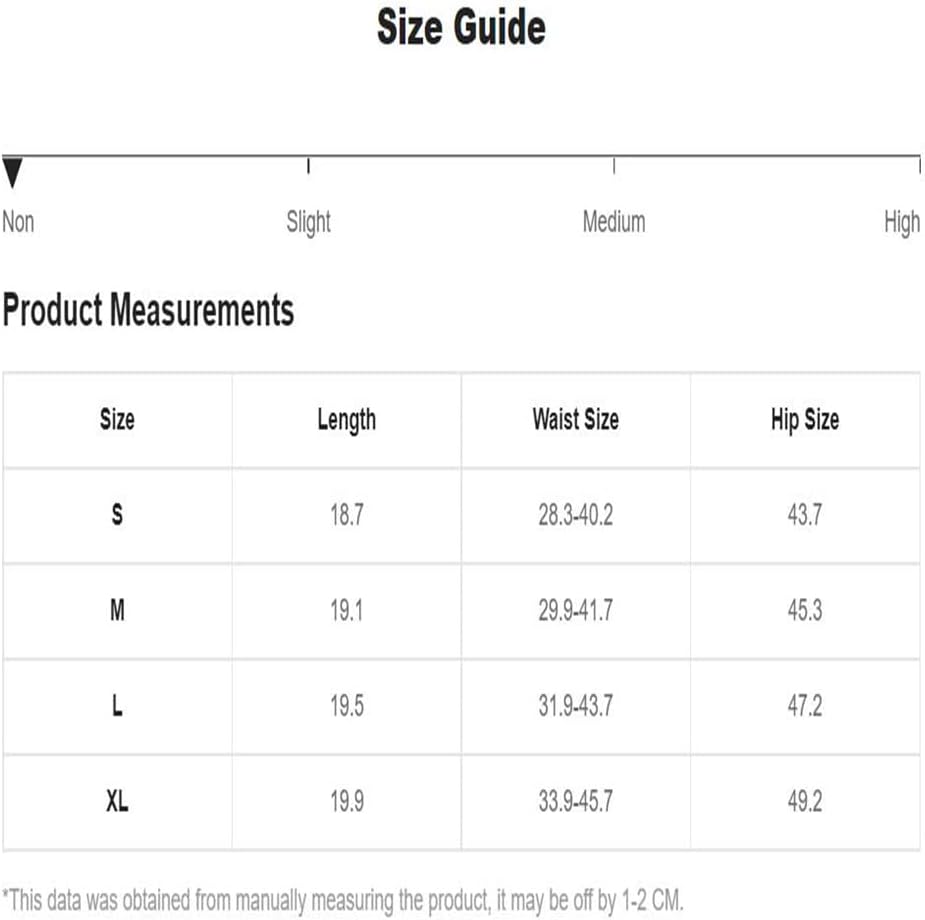
Task: Select the Medium stretch label
Action: click(614, 222)
